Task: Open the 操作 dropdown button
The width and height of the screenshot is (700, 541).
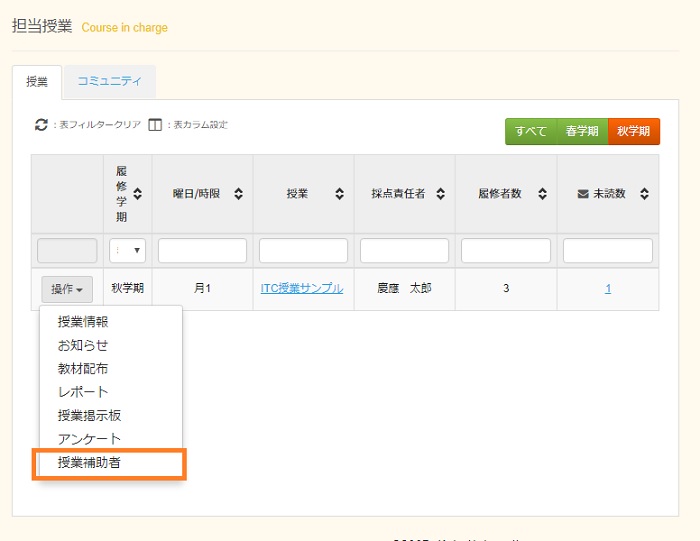Action: [67, 289]
